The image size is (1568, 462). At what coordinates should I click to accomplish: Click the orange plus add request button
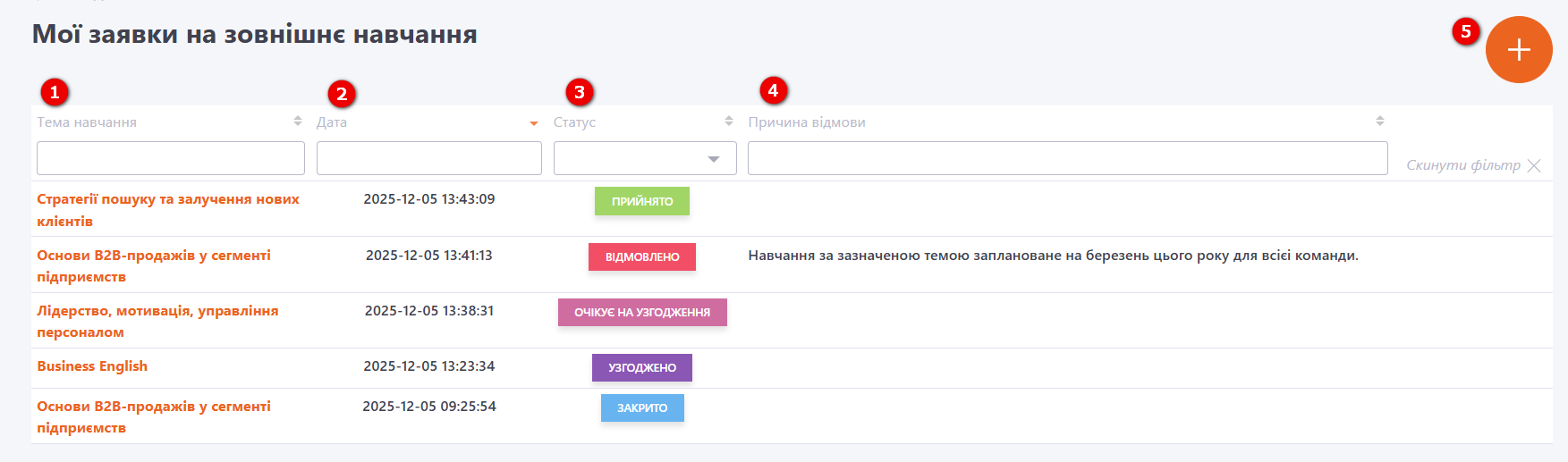click(x=1518, y=50)
